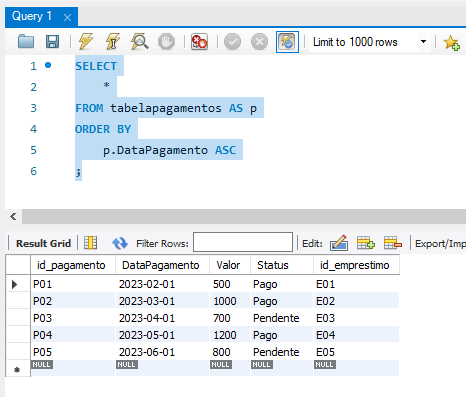The width and height of the screenshot is (466, 397).
Task: Refresh result data with arrows icon
Action: [120, 243]
